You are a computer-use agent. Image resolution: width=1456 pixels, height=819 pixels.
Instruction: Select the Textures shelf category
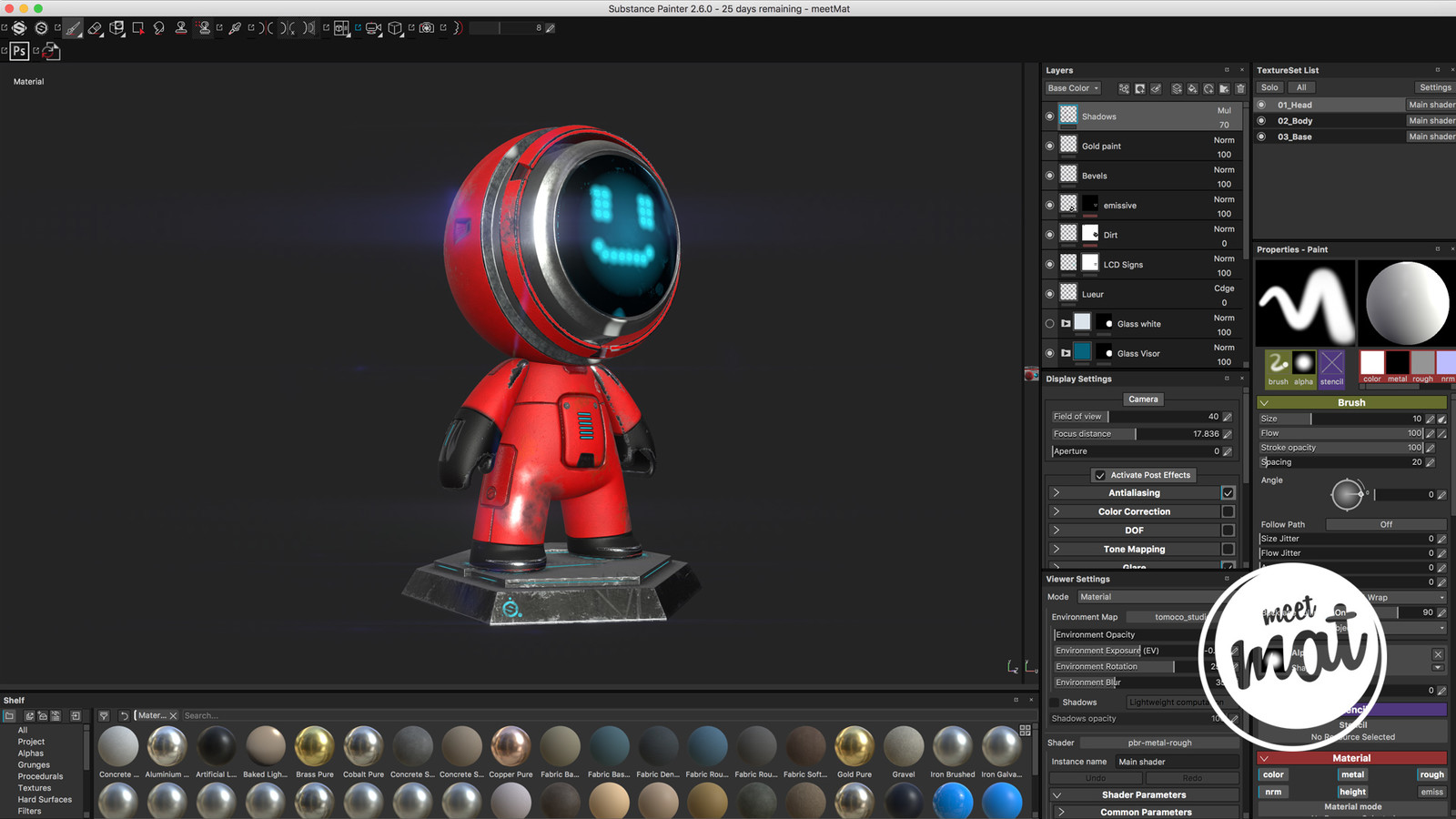(x=35, y=788)
